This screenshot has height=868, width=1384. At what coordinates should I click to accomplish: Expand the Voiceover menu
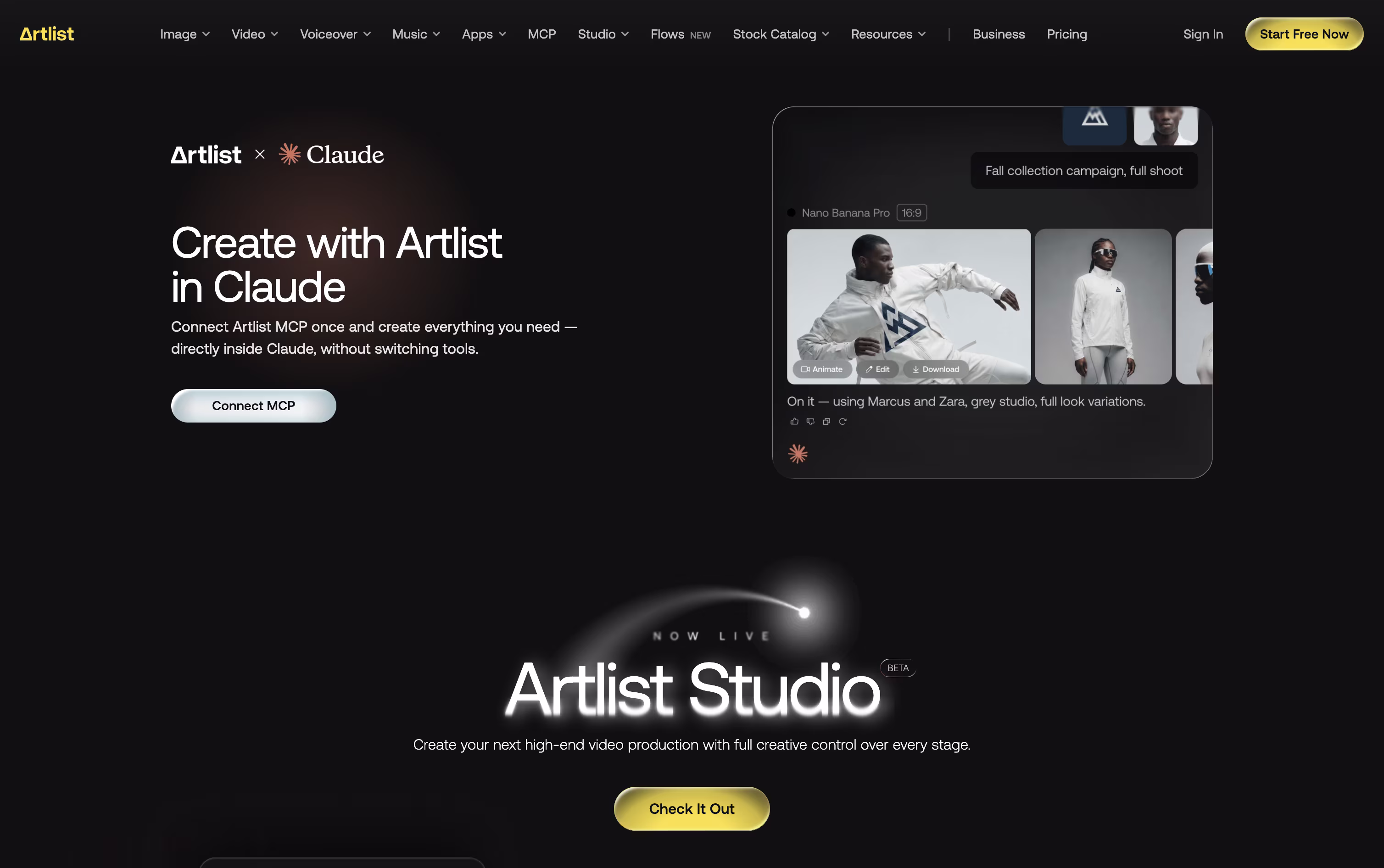pyautogui.click(x=335, y=34)
